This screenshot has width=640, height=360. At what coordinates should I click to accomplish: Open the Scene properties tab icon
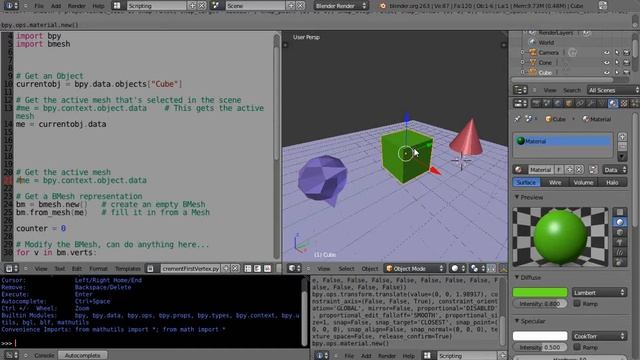point(547,103)
